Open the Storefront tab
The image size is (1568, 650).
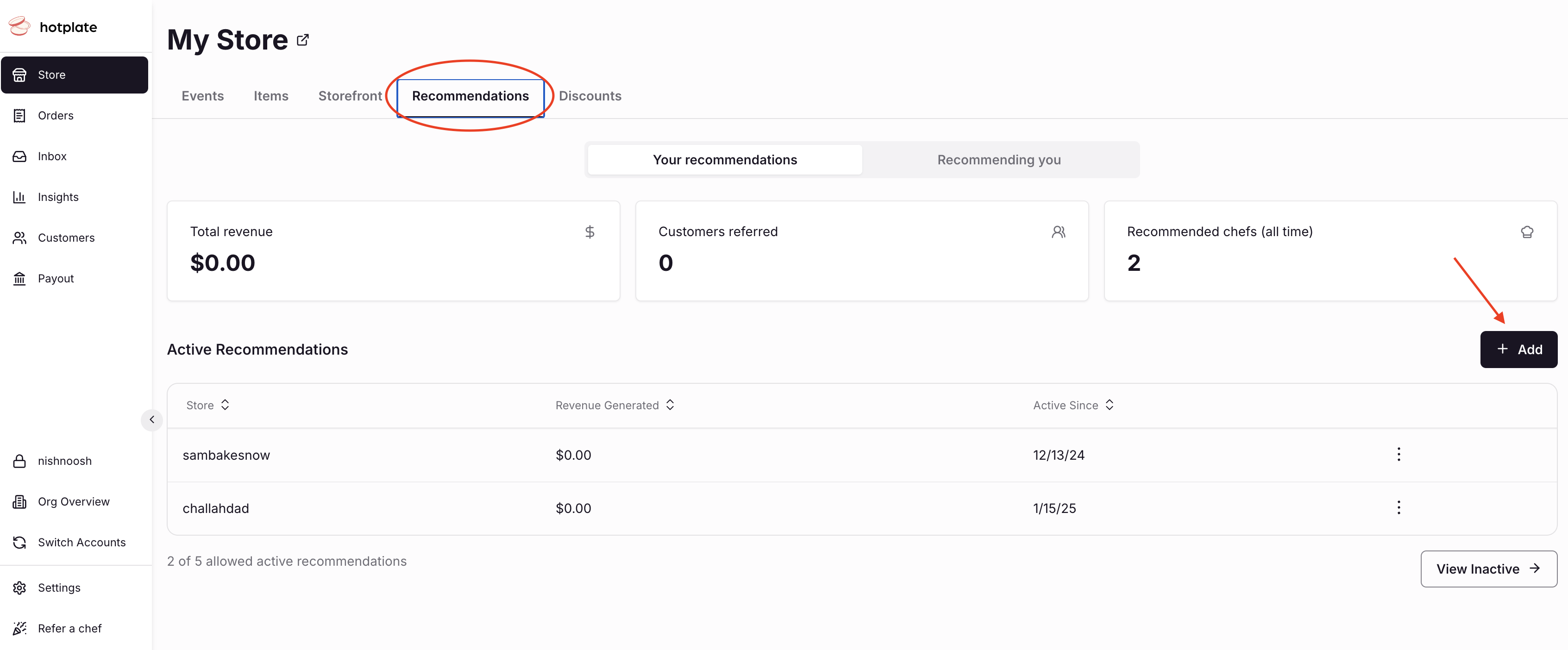350,96
